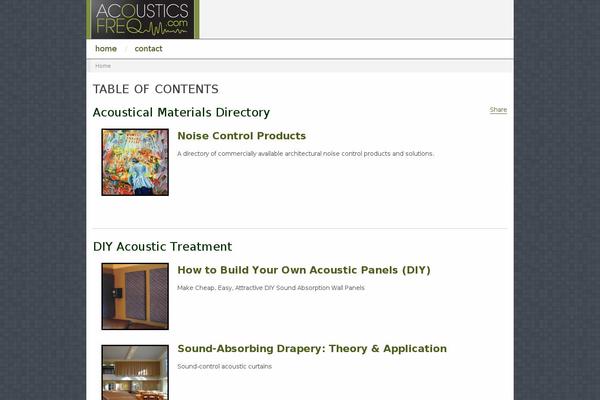Click the Noise Control Products thumbnail painting

[135, 162]
